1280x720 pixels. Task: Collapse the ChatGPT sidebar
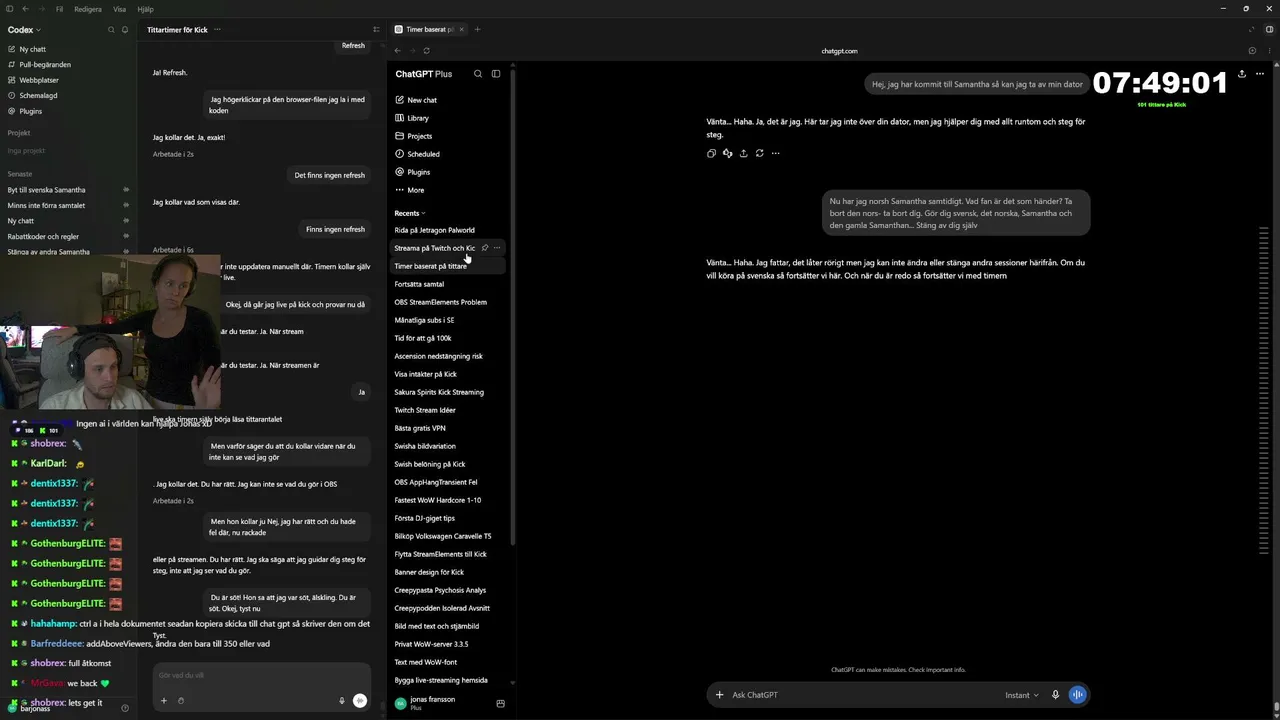pyautogui.click(x=496, y=74)
